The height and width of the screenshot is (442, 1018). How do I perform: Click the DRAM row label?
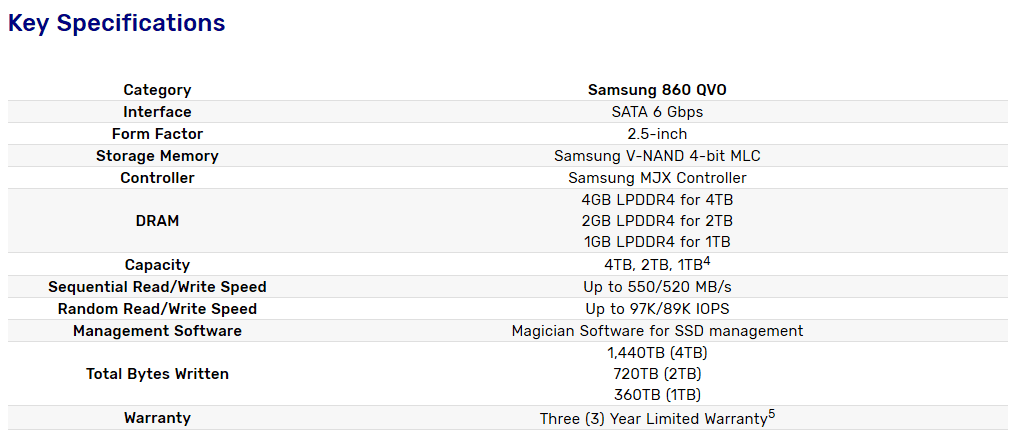(157, 221)
